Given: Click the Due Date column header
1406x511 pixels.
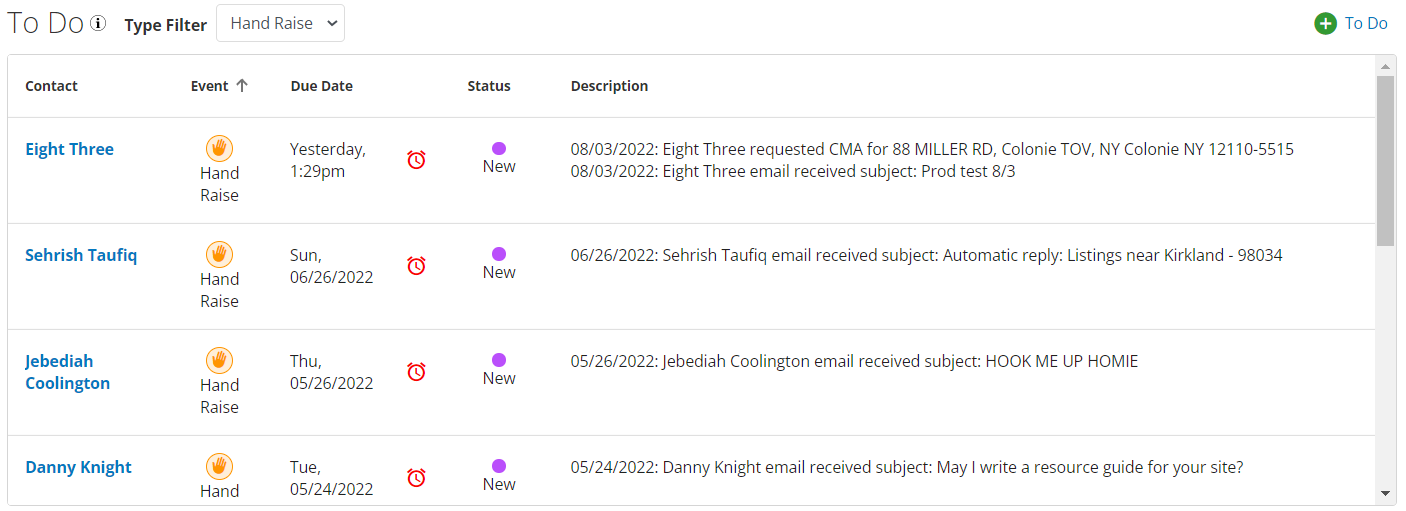Looking at the screenshot, I should [x=322, y=86].
